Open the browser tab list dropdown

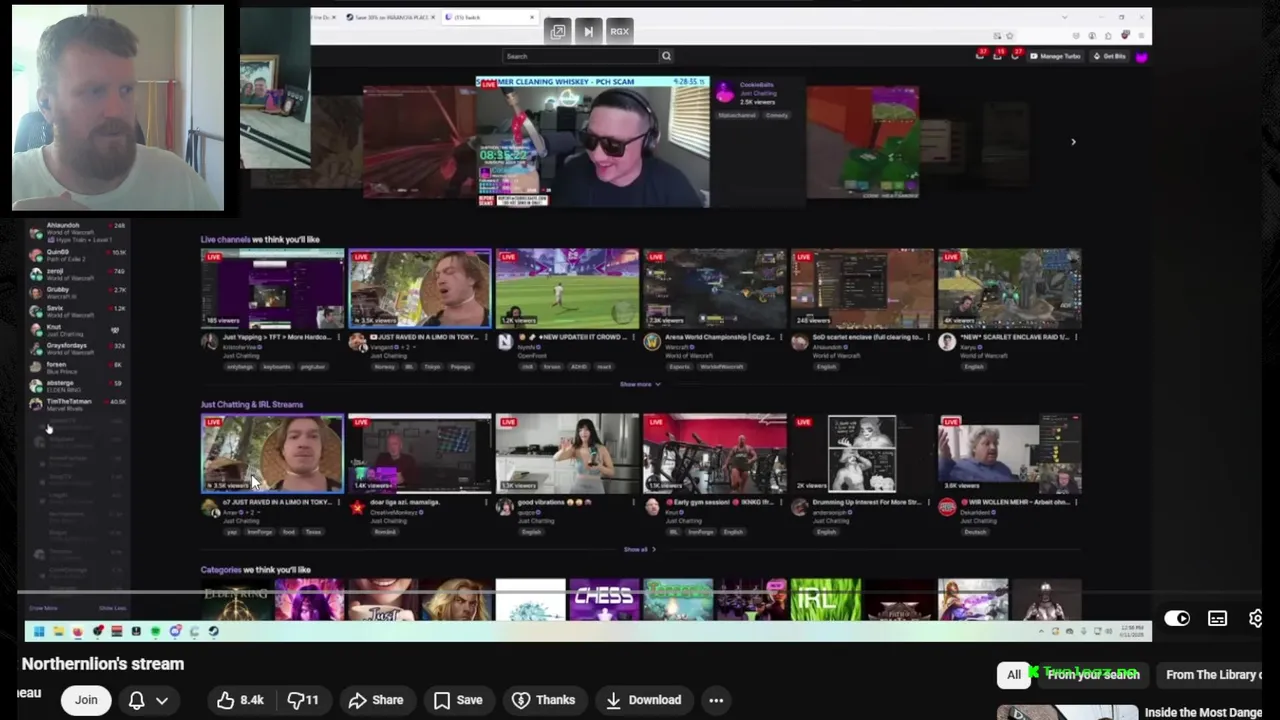point(1065,17)
